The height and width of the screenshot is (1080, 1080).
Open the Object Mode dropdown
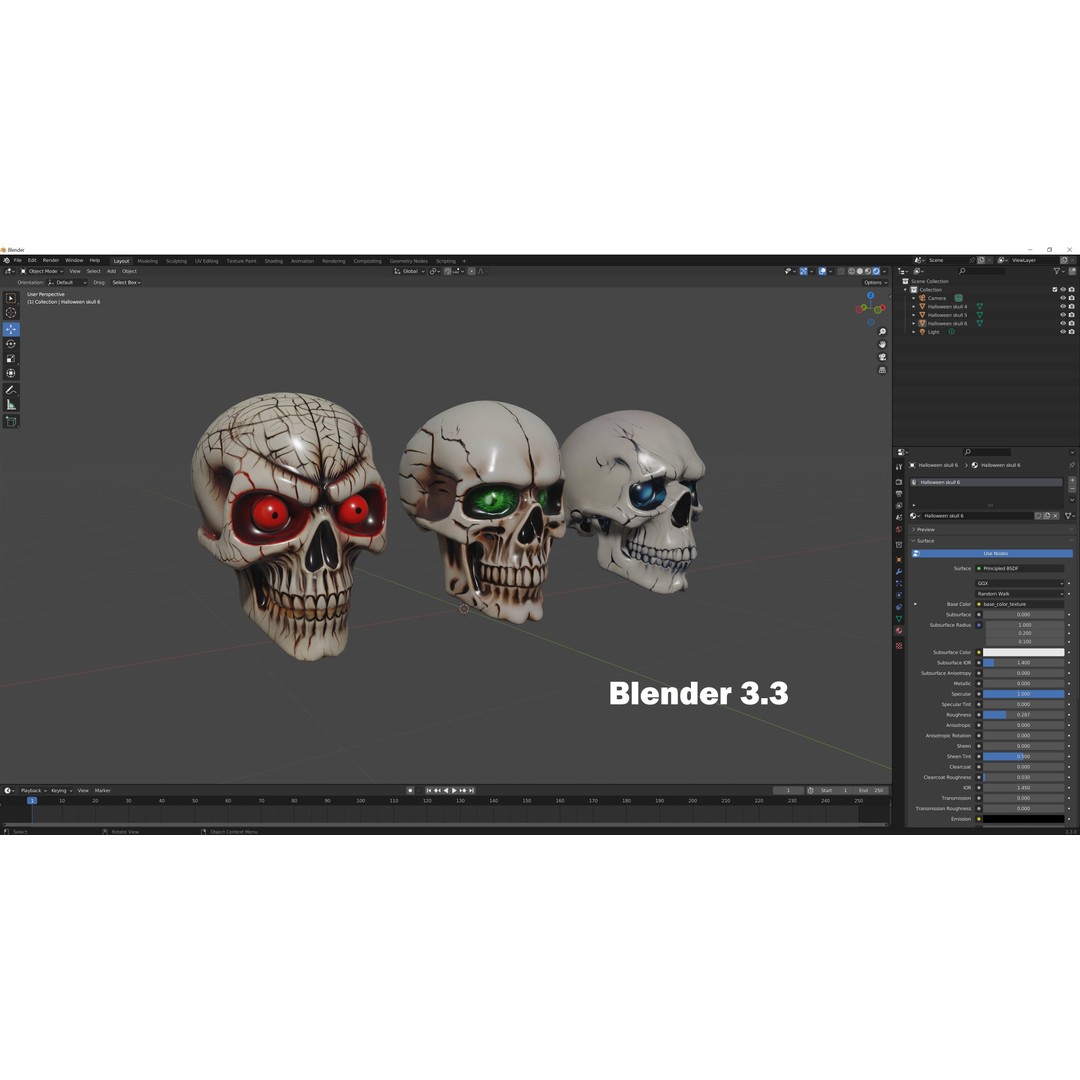[42, 271]
